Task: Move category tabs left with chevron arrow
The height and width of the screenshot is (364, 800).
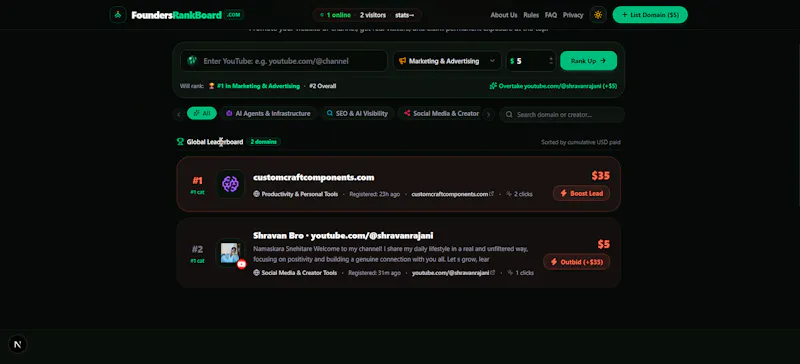Action: tap(179, 114)
